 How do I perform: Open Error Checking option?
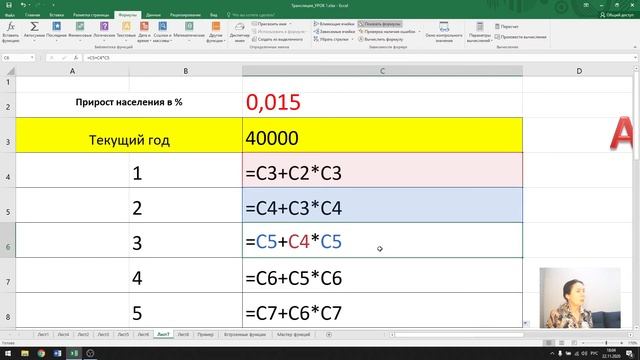pos(387,31)
